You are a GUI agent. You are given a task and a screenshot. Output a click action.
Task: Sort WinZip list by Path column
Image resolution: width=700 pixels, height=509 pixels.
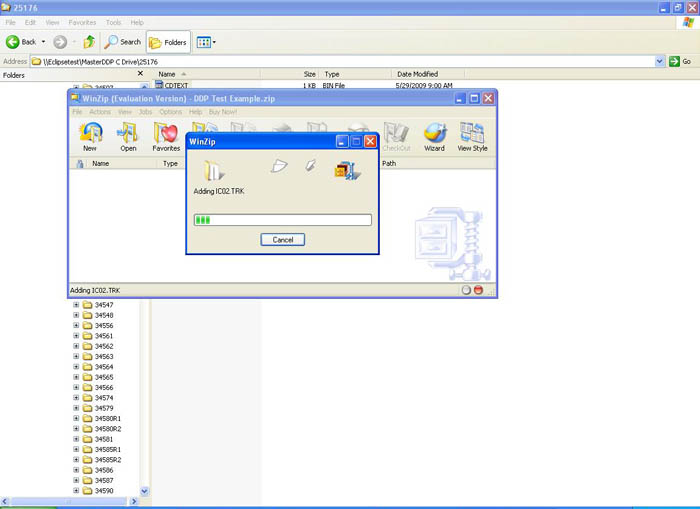389,163
